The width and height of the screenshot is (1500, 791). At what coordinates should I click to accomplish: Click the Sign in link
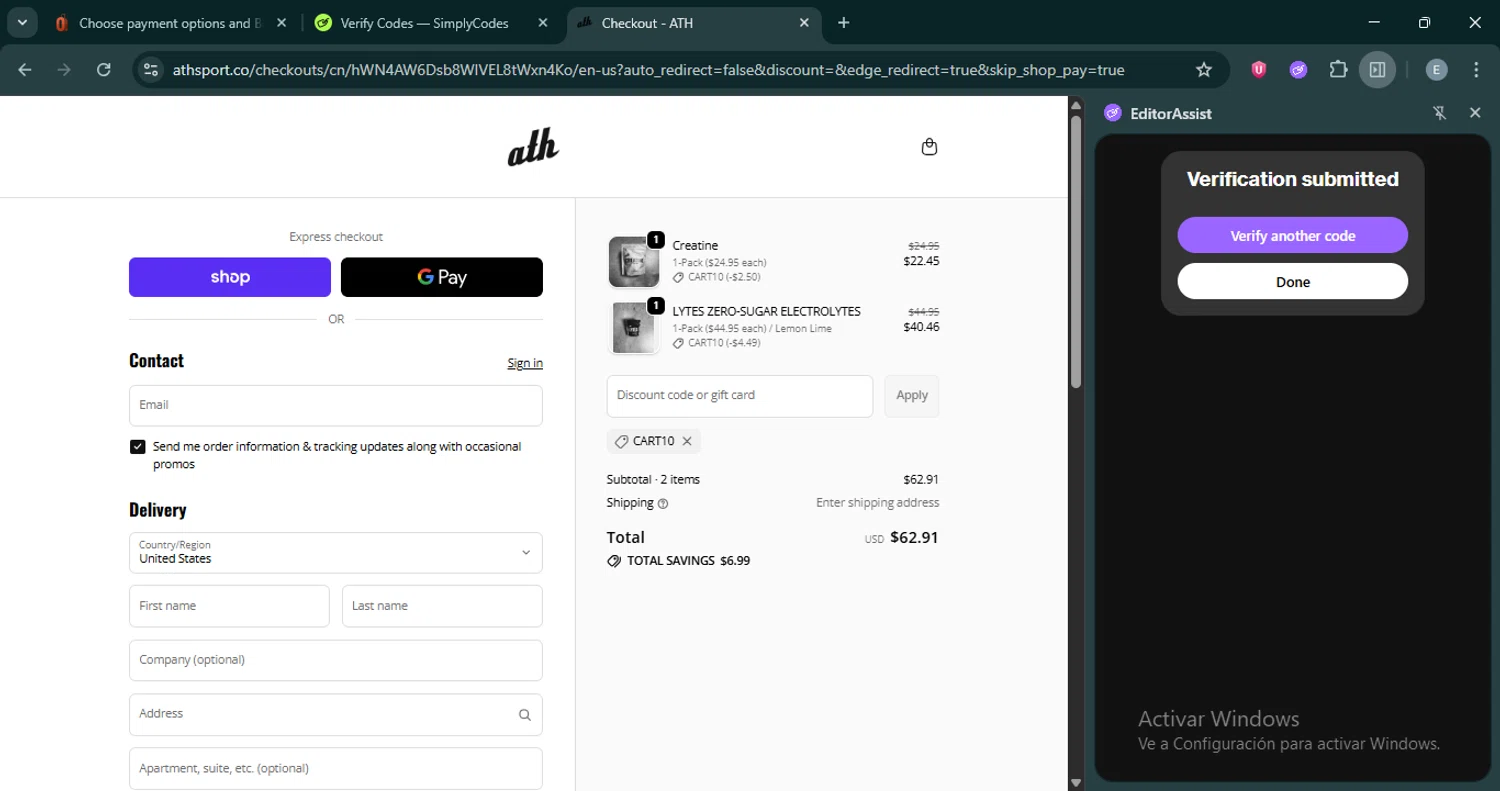[525, 363]
